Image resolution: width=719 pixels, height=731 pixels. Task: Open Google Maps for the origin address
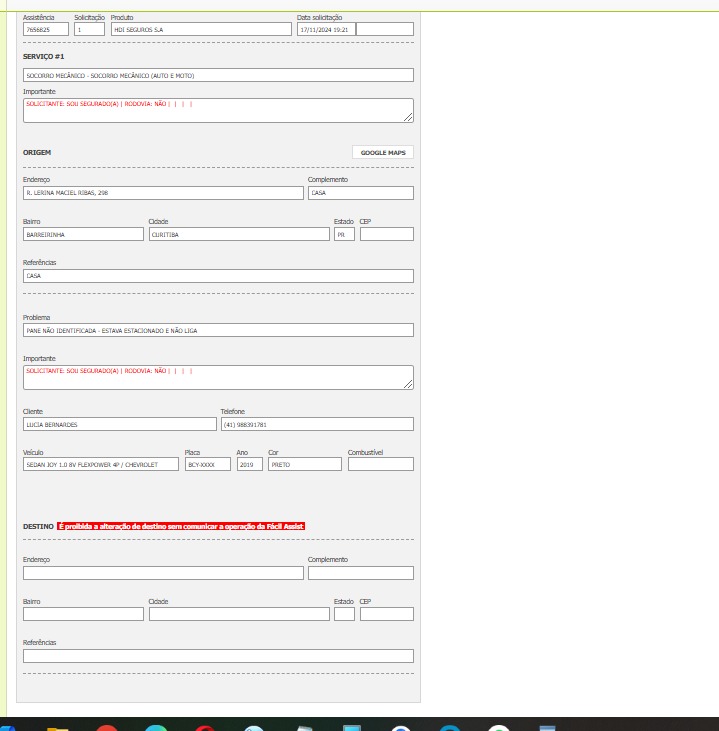point(382,153)
